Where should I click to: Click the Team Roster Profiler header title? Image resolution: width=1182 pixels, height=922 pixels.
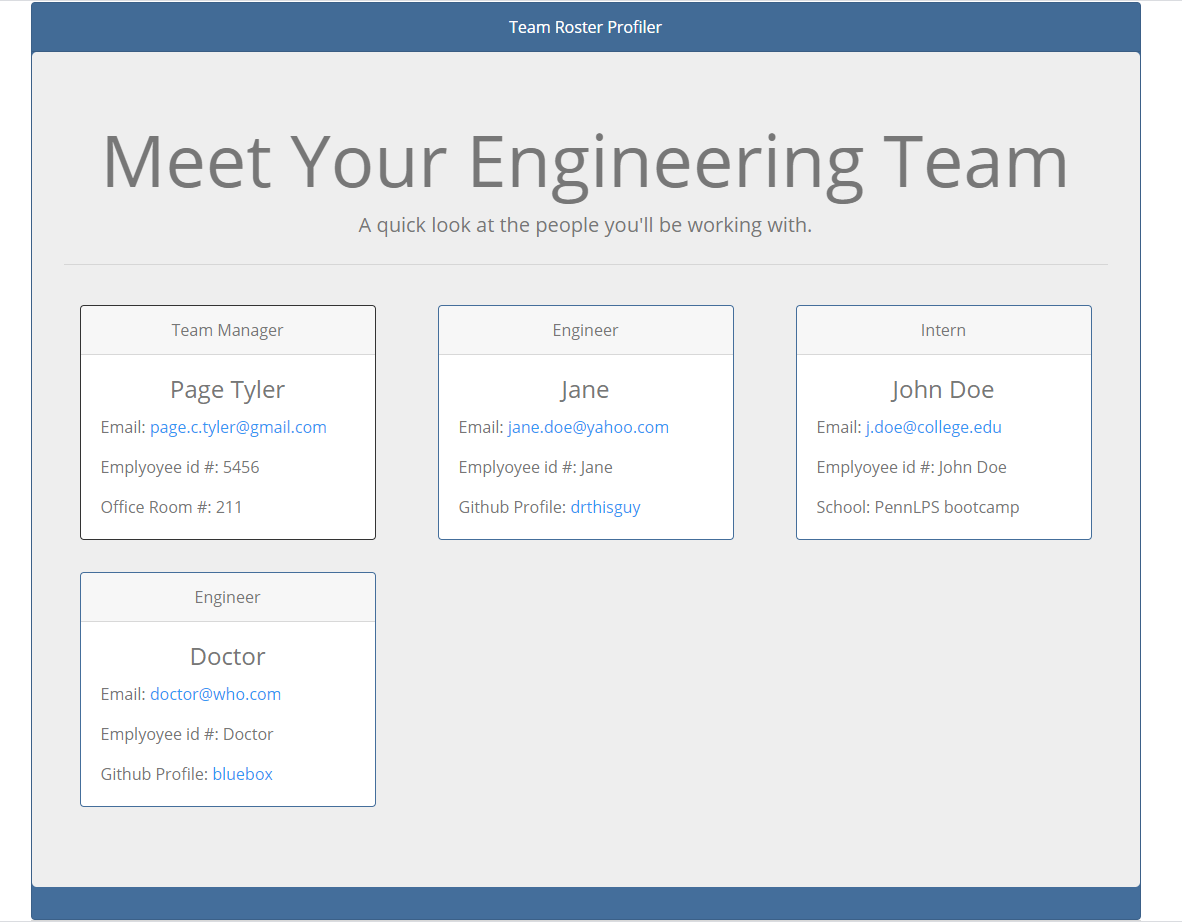585,27
